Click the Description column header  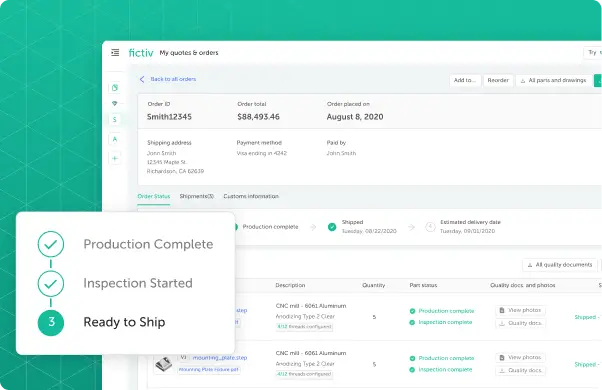click(x=290, y=285)
